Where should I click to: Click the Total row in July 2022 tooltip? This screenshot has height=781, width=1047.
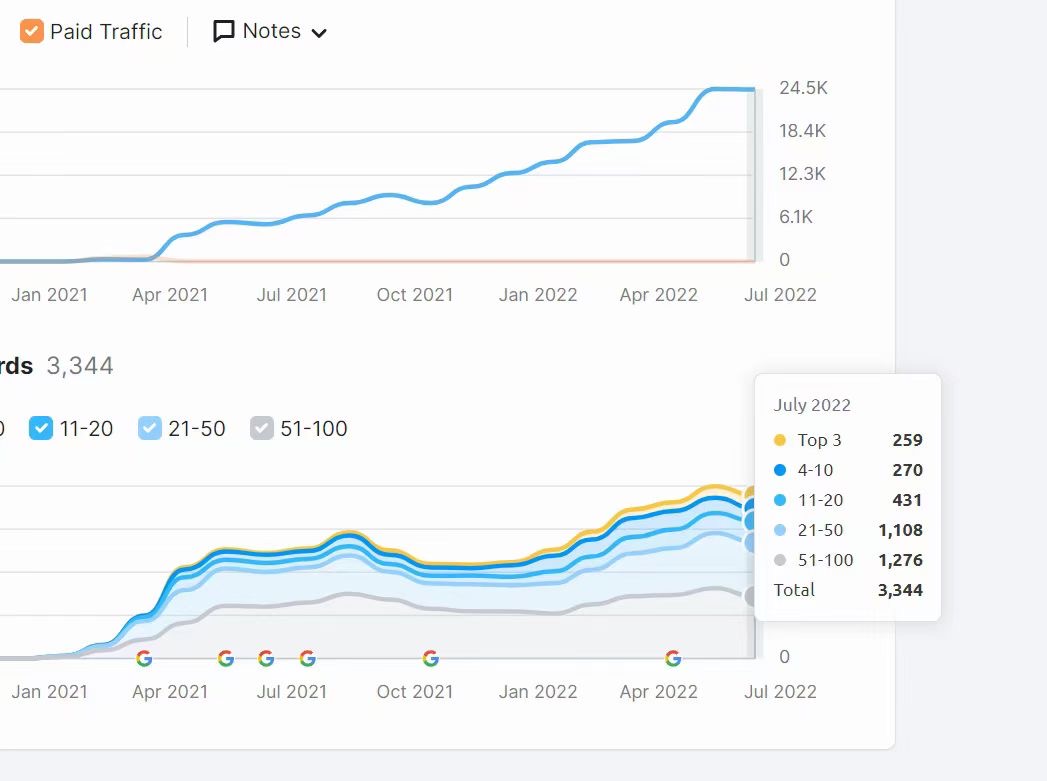pyautogui.click(x=848, y=590)
